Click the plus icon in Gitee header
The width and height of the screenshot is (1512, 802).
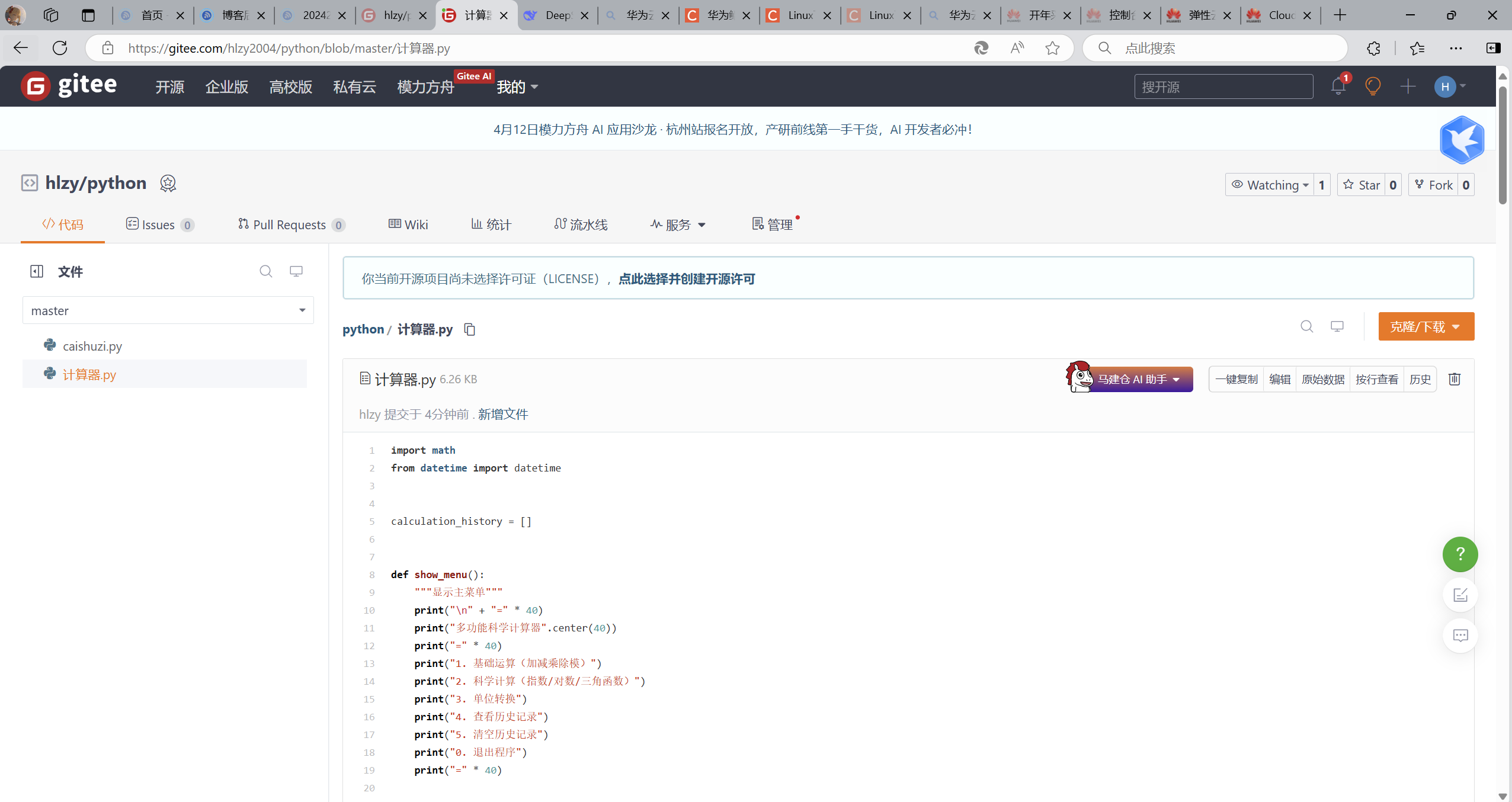1408,86
